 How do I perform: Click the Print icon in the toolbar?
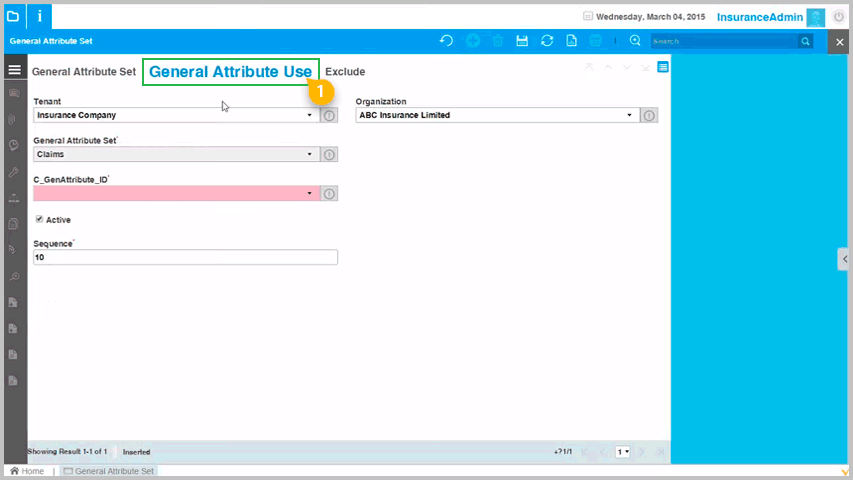coord(596,41)
